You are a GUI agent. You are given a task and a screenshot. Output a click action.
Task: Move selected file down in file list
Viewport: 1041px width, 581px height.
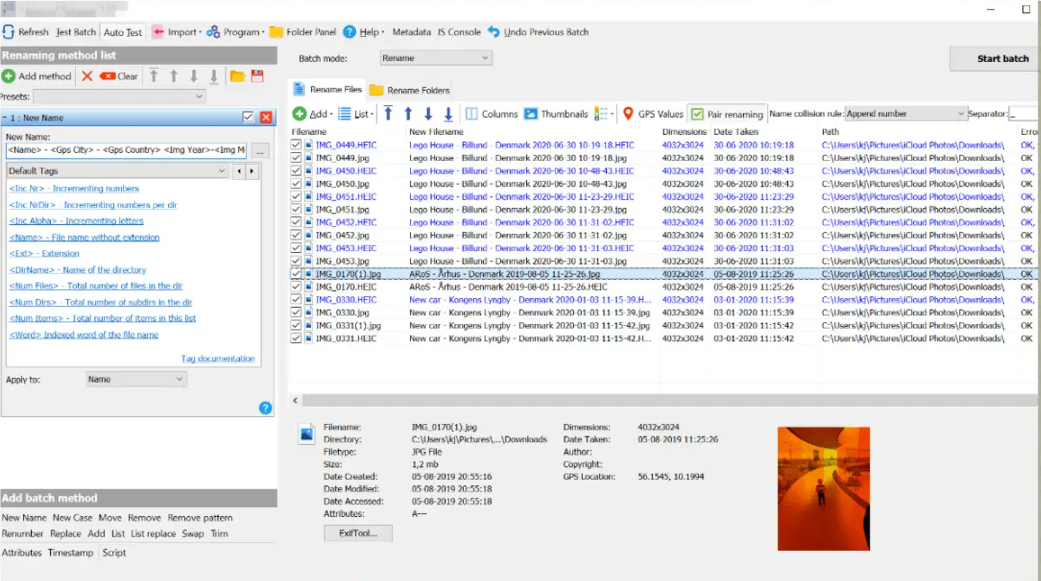(428, 114)
